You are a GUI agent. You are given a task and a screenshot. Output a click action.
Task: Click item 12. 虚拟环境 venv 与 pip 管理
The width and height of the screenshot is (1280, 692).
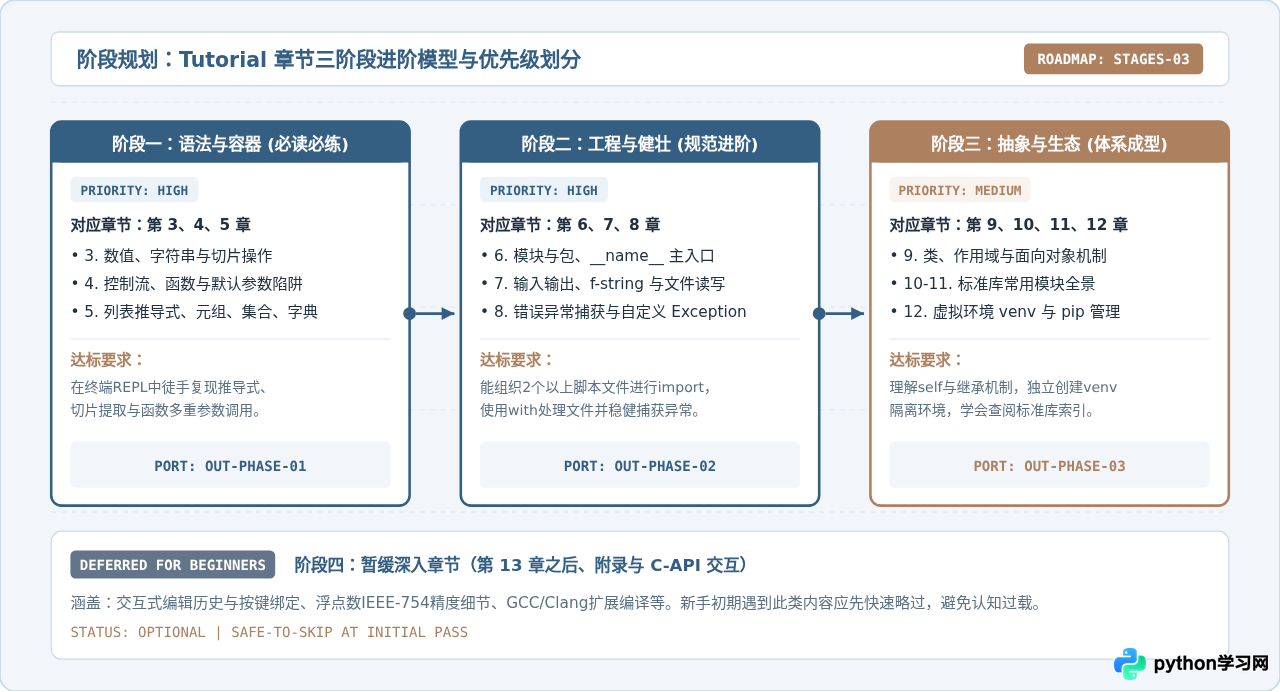pyautogui.click(x=1005, y=312)
